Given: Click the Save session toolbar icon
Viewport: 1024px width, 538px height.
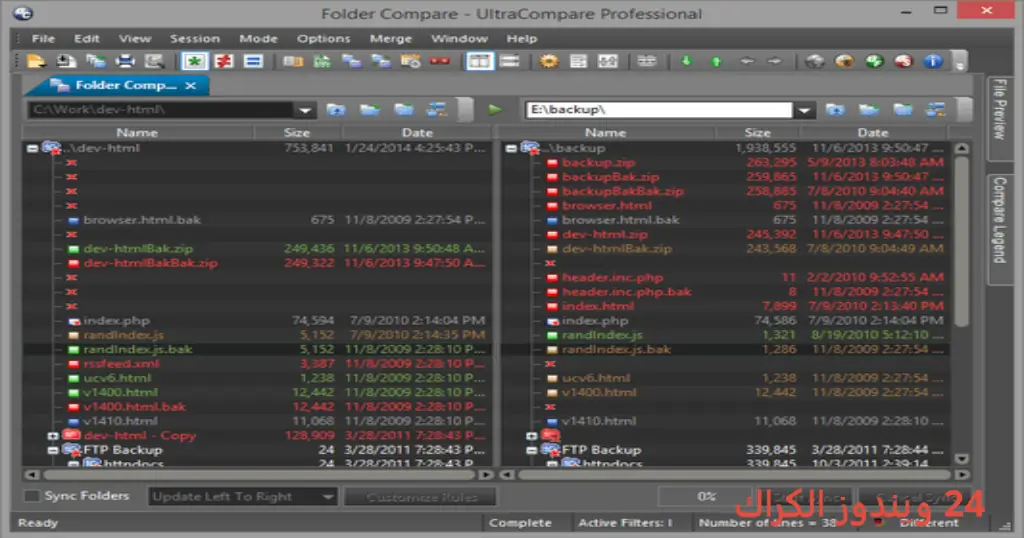Looking at the screenshot, I should point(65,61).
